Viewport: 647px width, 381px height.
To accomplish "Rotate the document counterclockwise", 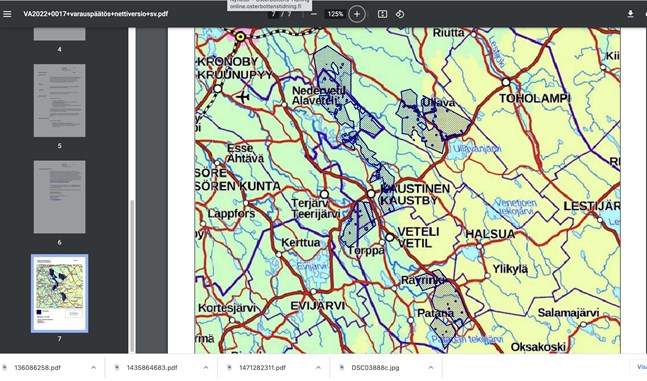I will [x=400, y=14].
